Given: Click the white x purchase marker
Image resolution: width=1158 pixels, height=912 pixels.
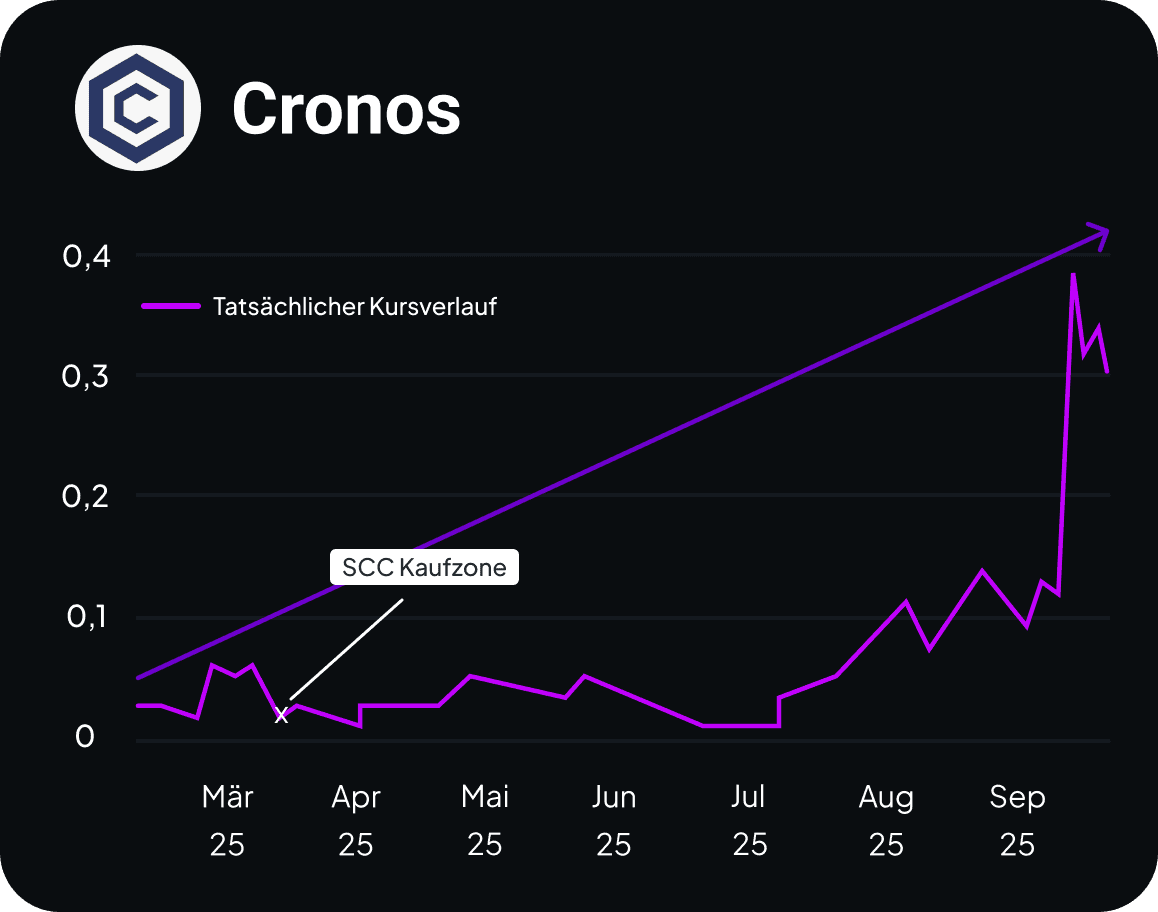Looking at the screenshot, I should click(281, 715).
